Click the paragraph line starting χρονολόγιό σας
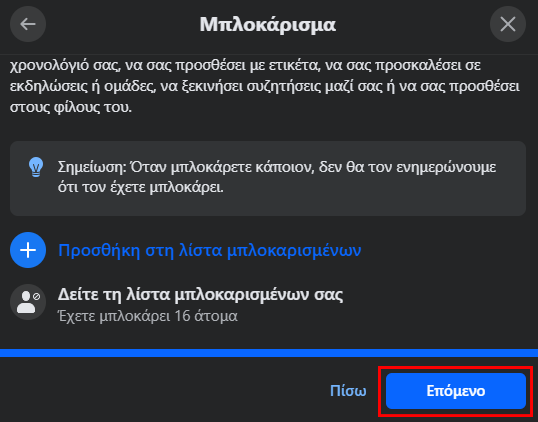 pos(245,65)
